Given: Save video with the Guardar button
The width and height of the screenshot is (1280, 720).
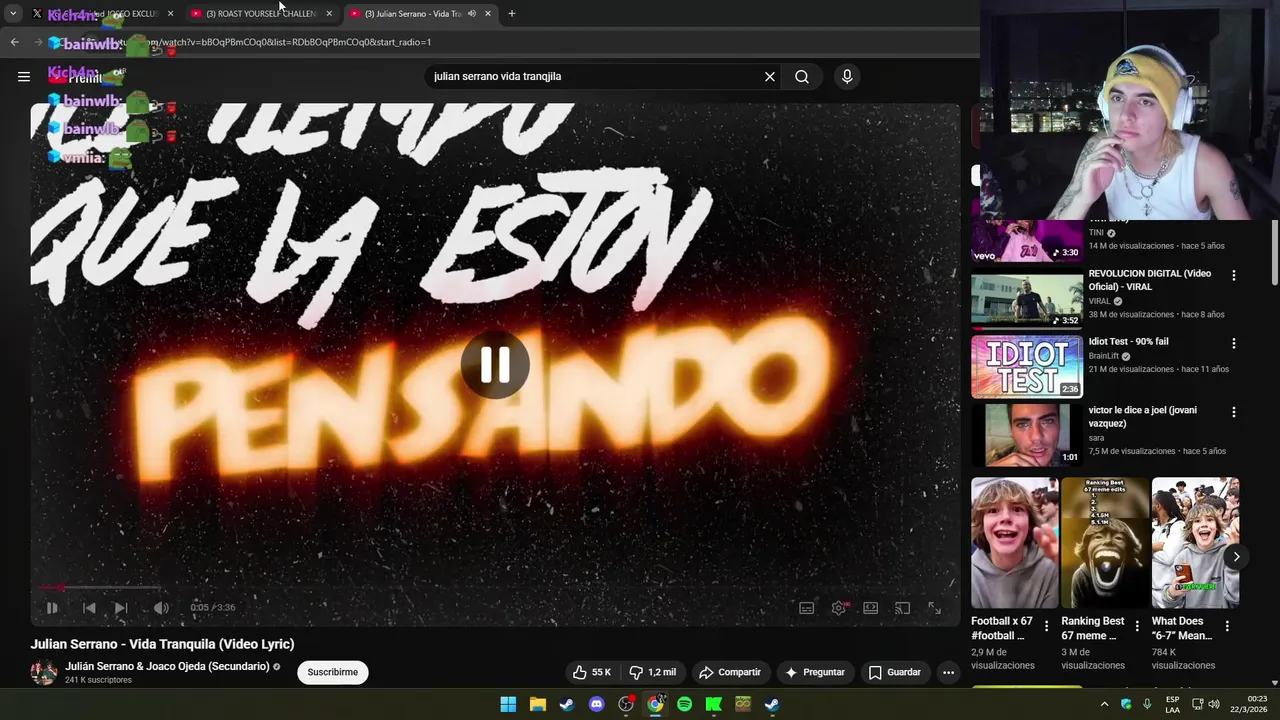Looking at the screenshot, I should coord(894,672).
